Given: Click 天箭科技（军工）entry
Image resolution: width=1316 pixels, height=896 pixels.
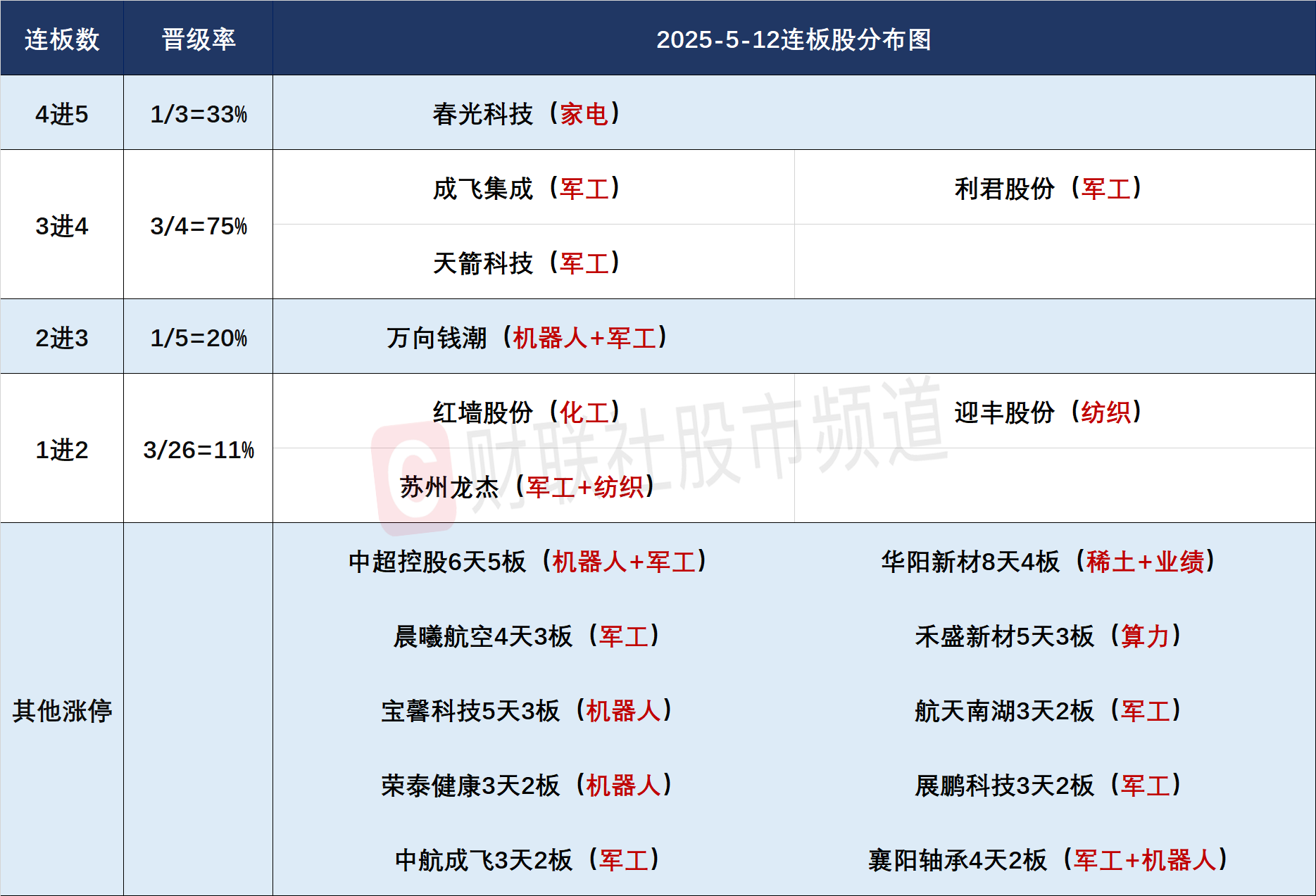Looking at the screenshot, I should [527, 263].
